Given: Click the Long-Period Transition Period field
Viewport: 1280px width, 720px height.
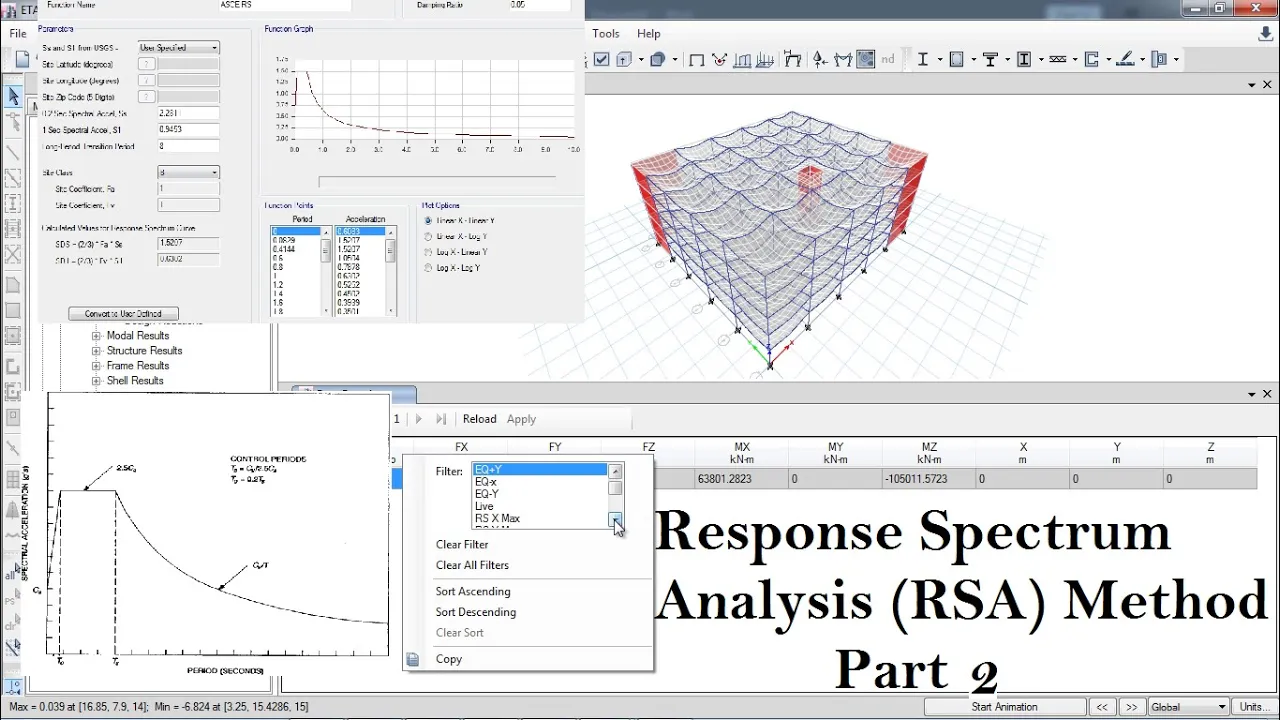Looking at the screenshot, I should pos(188,147).
